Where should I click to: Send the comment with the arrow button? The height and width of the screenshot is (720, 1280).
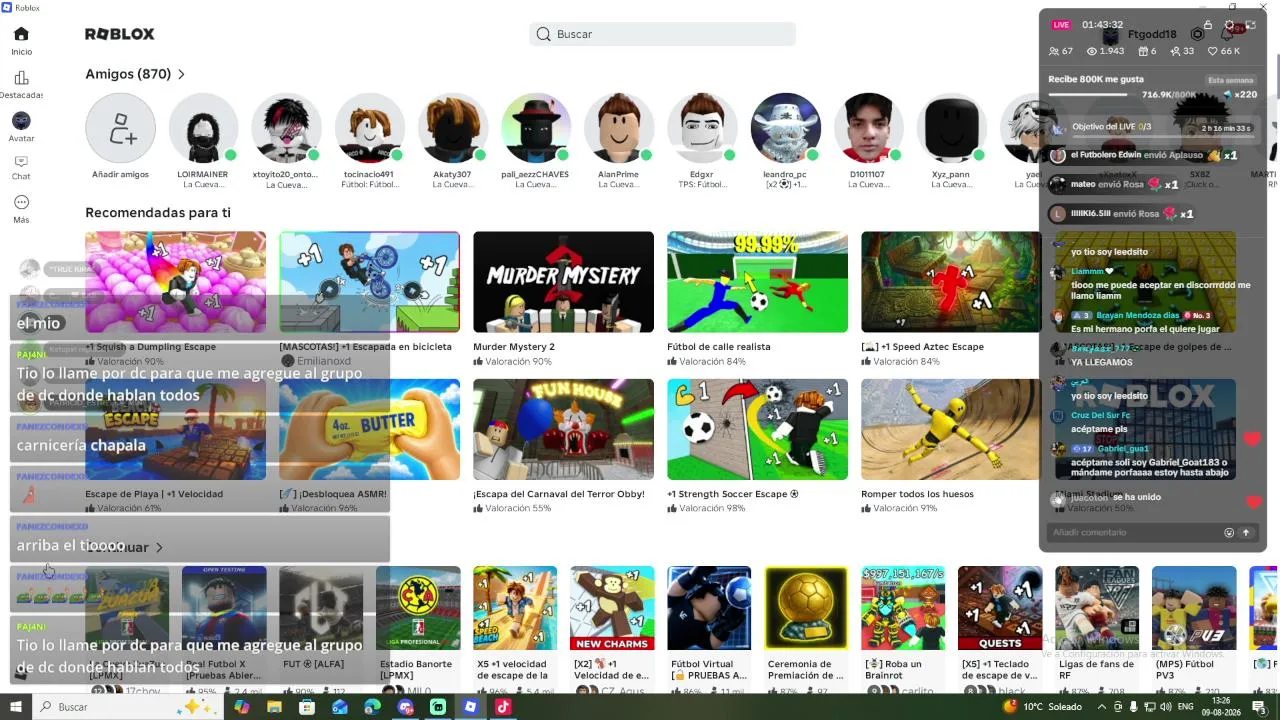pos(1246,532)
